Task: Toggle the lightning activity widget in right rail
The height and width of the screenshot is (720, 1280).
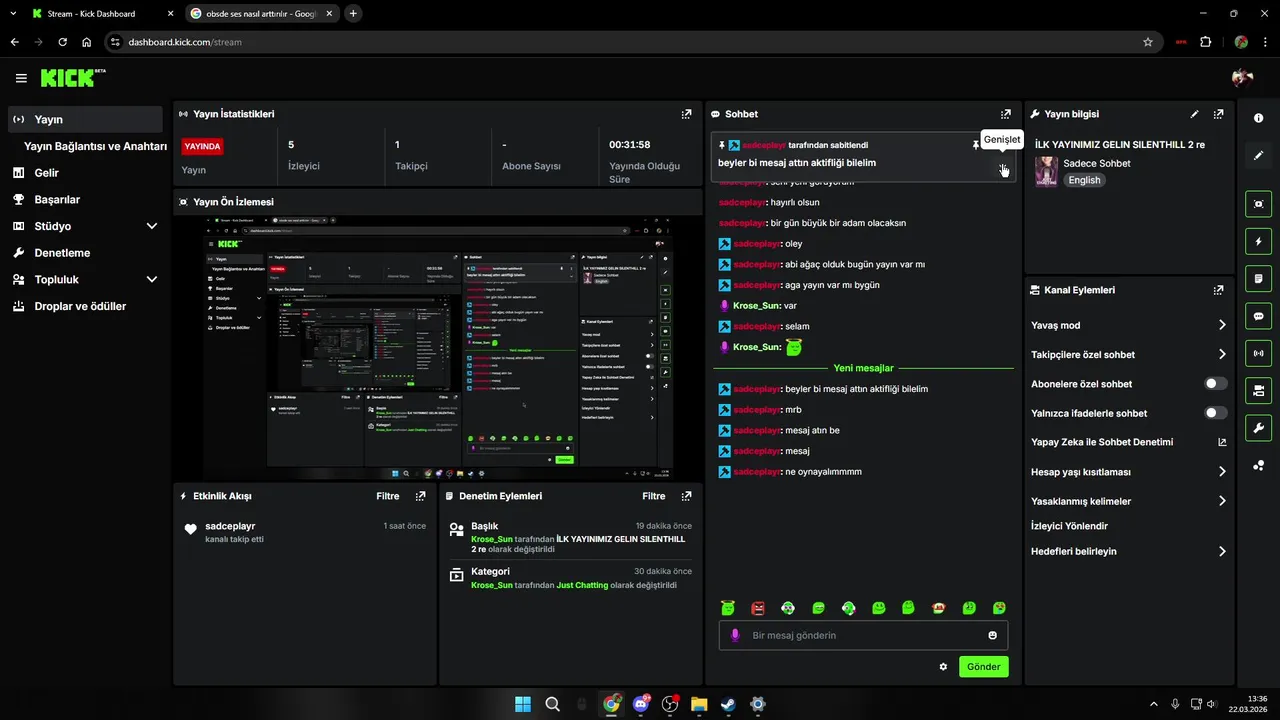Action: click(x=1258, y=241)
